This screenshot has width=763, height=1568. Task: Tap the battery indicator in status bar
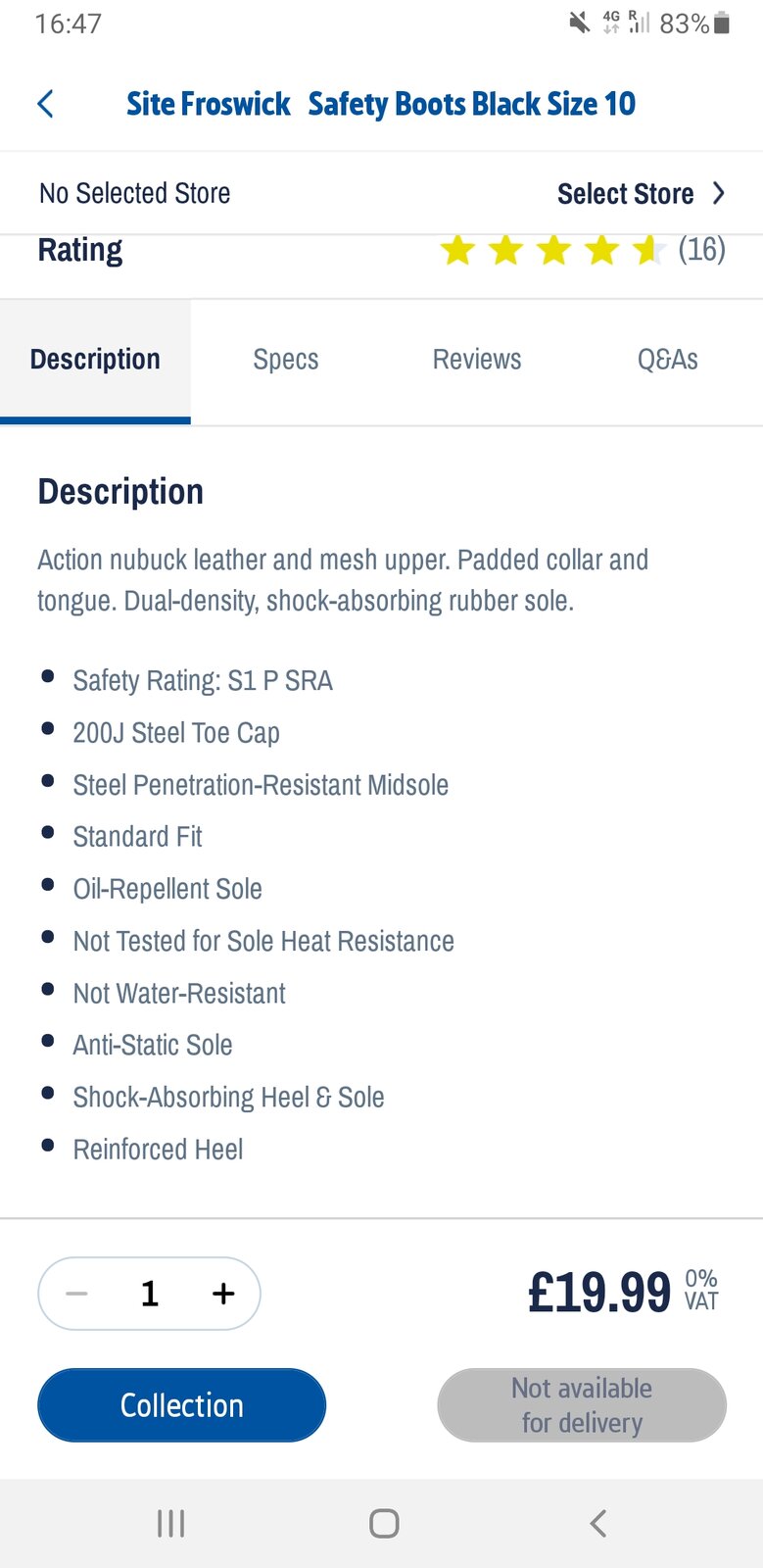[721, 23]
